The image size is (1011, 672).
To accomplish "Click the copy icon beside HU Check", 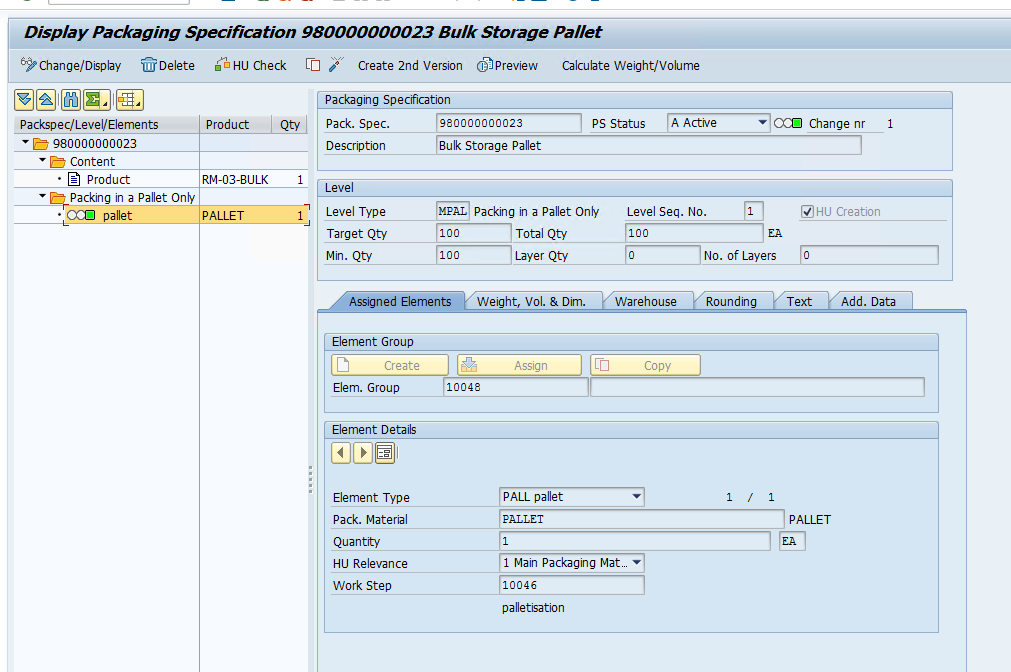I will pos(313,65).
